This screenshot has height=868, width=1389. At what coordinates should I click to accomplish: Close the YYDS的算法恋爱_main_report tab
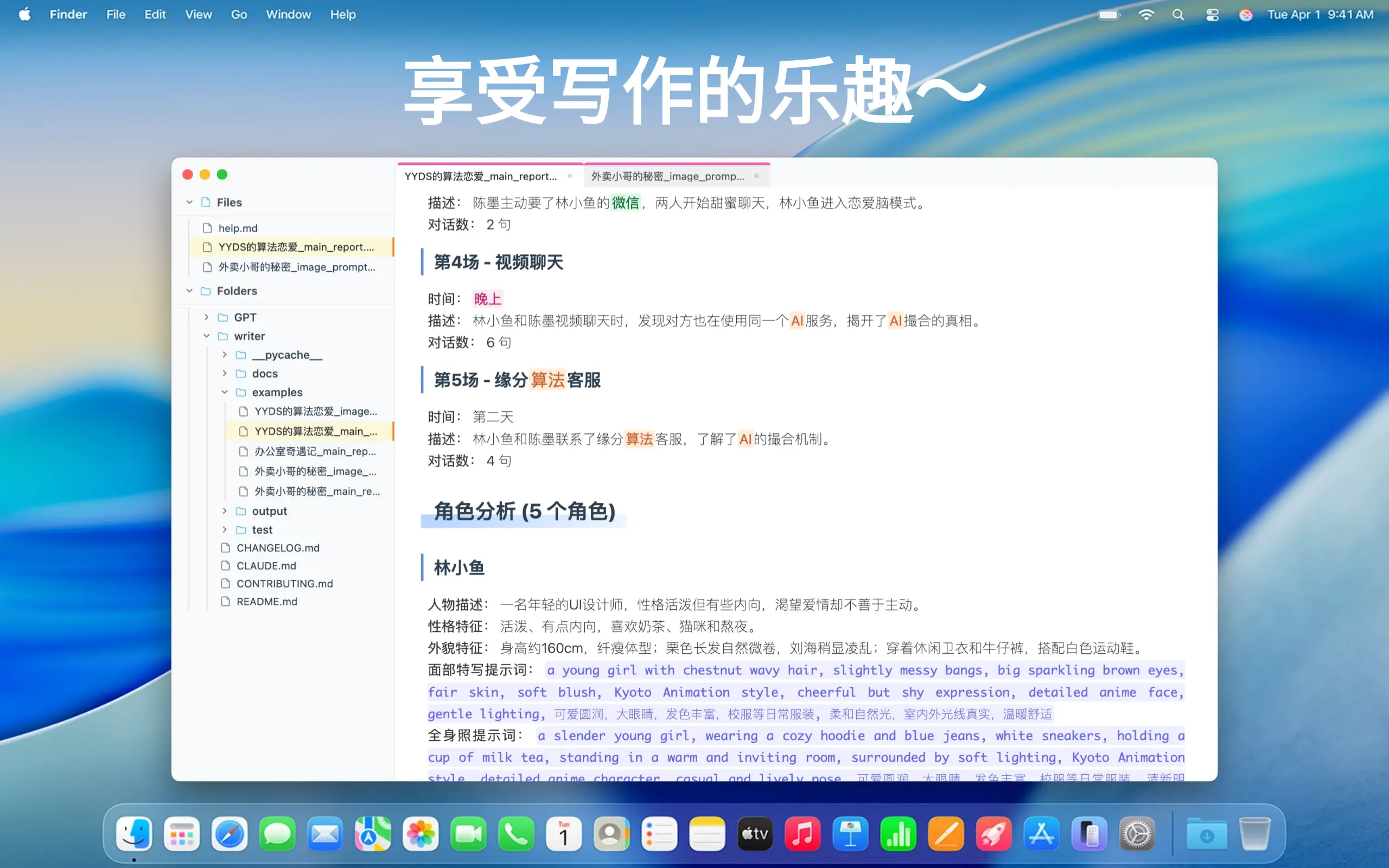point(569,176)
